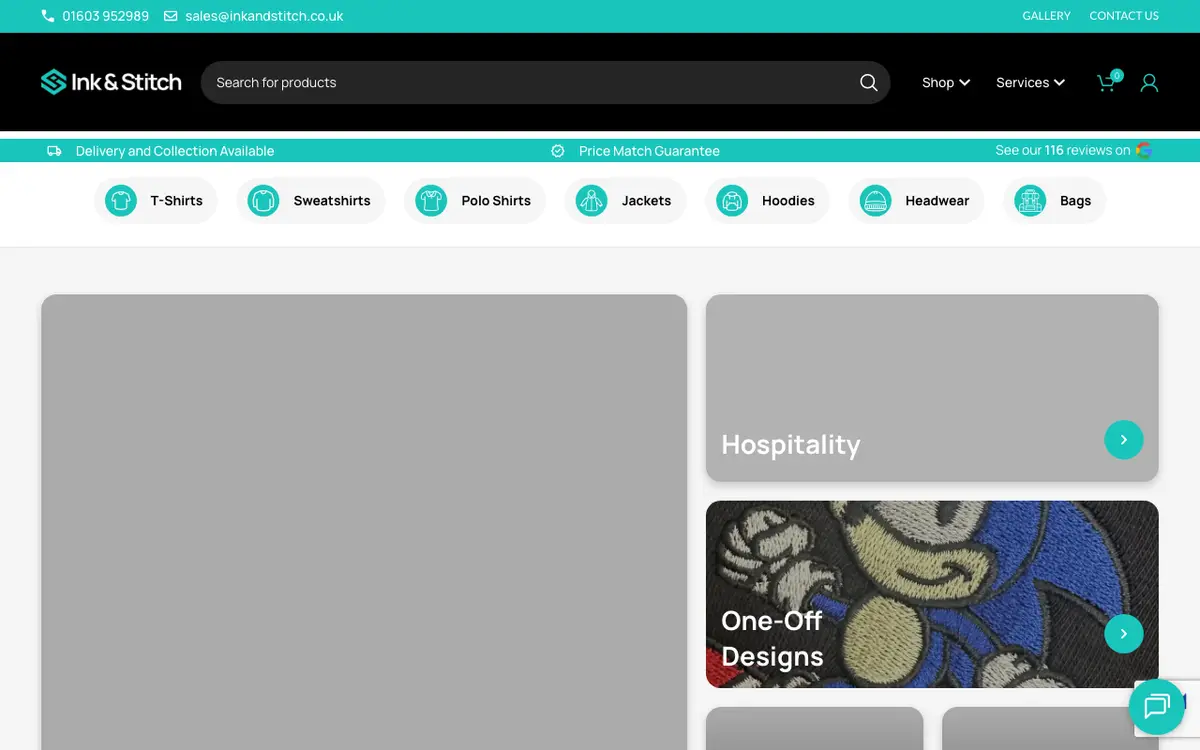Click the T-Shirts category icon
1200x750 pixels.
[121, 201]
